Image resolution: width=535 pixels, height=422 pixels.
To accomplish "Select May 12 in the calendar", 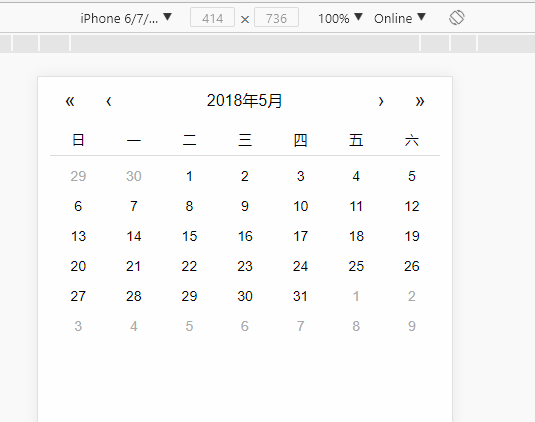I will [412, 206].
